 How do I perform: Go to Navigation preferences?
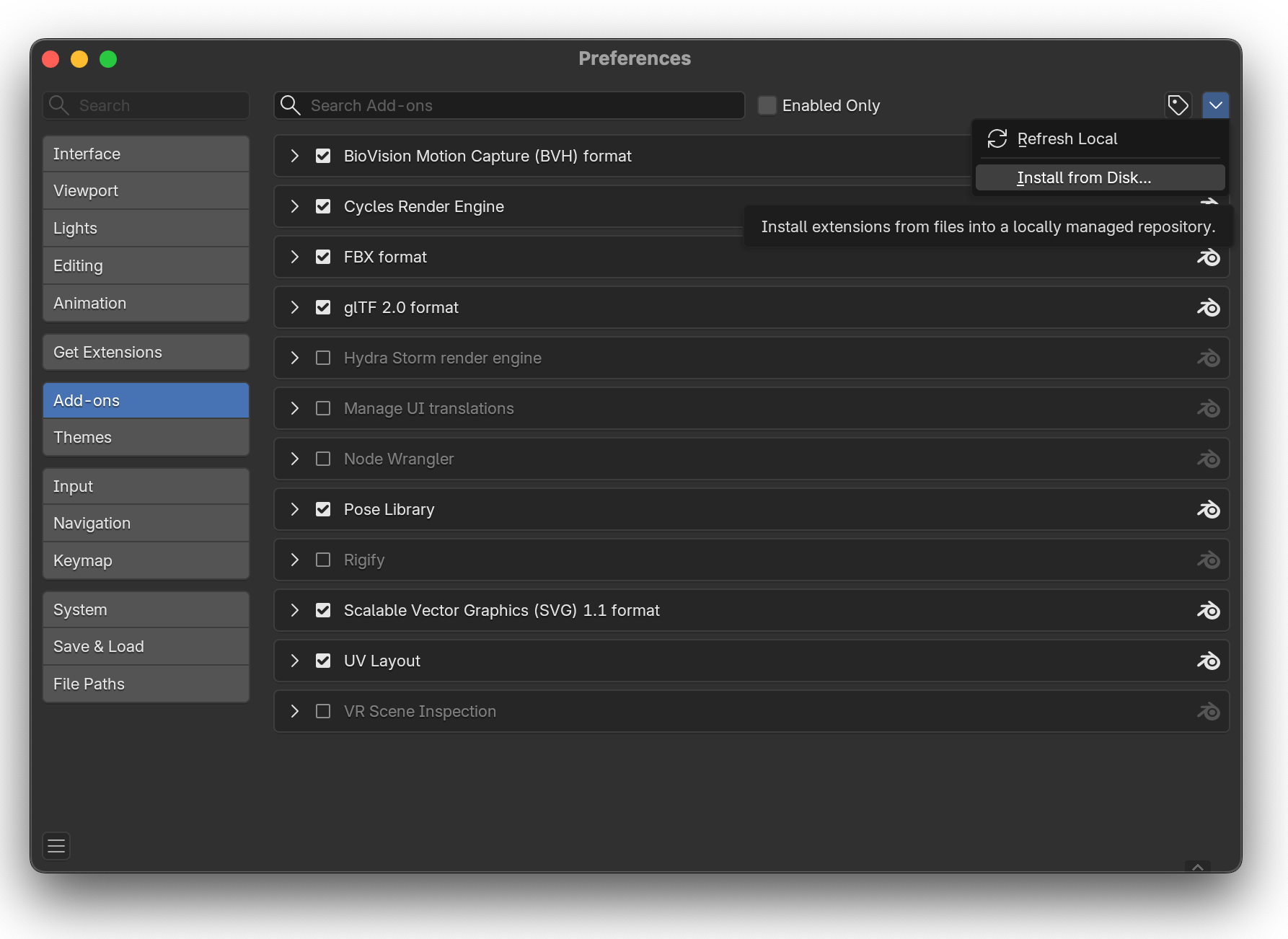tap(146, 523)
